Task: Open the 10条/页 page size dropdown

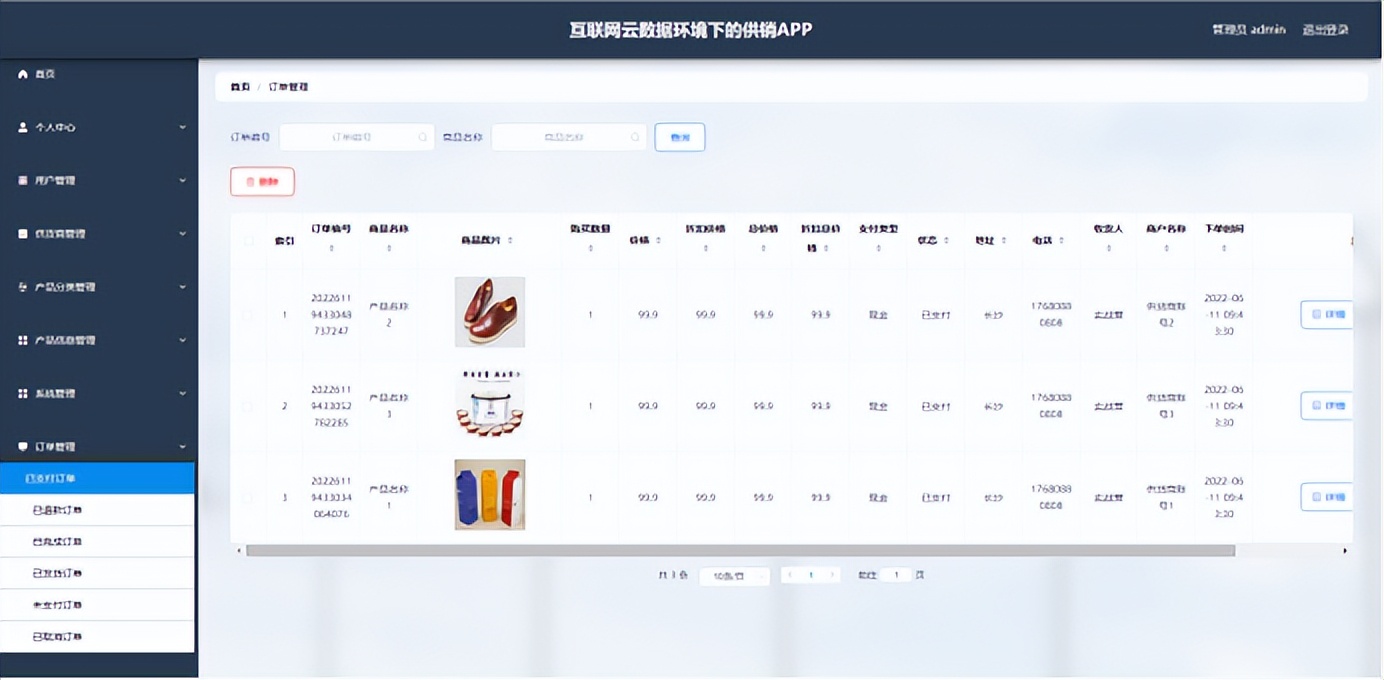Action: pos(734,575)
